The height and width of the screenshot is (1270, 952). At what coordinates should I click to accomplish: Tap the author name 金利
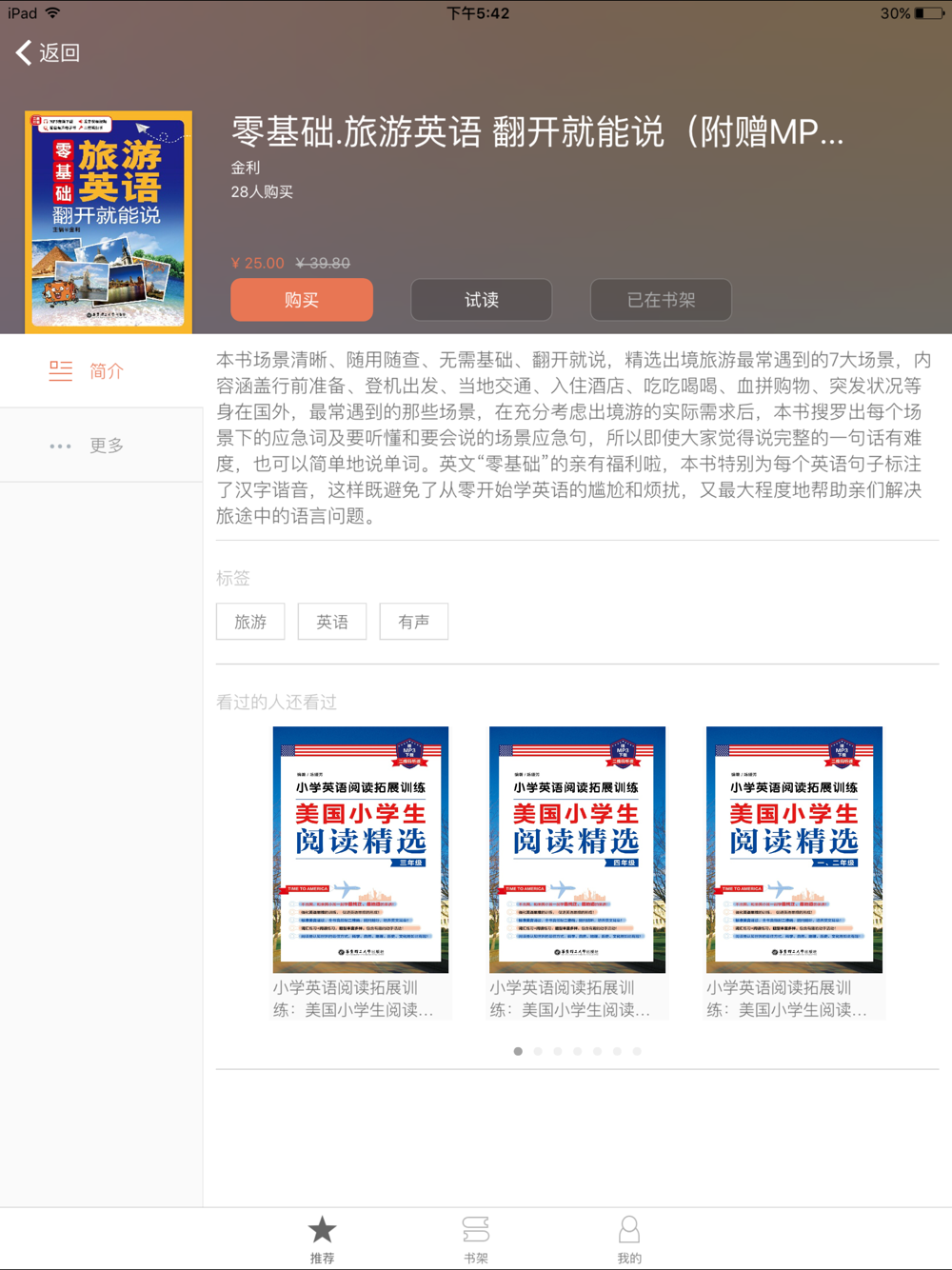(x=246, y=168)
